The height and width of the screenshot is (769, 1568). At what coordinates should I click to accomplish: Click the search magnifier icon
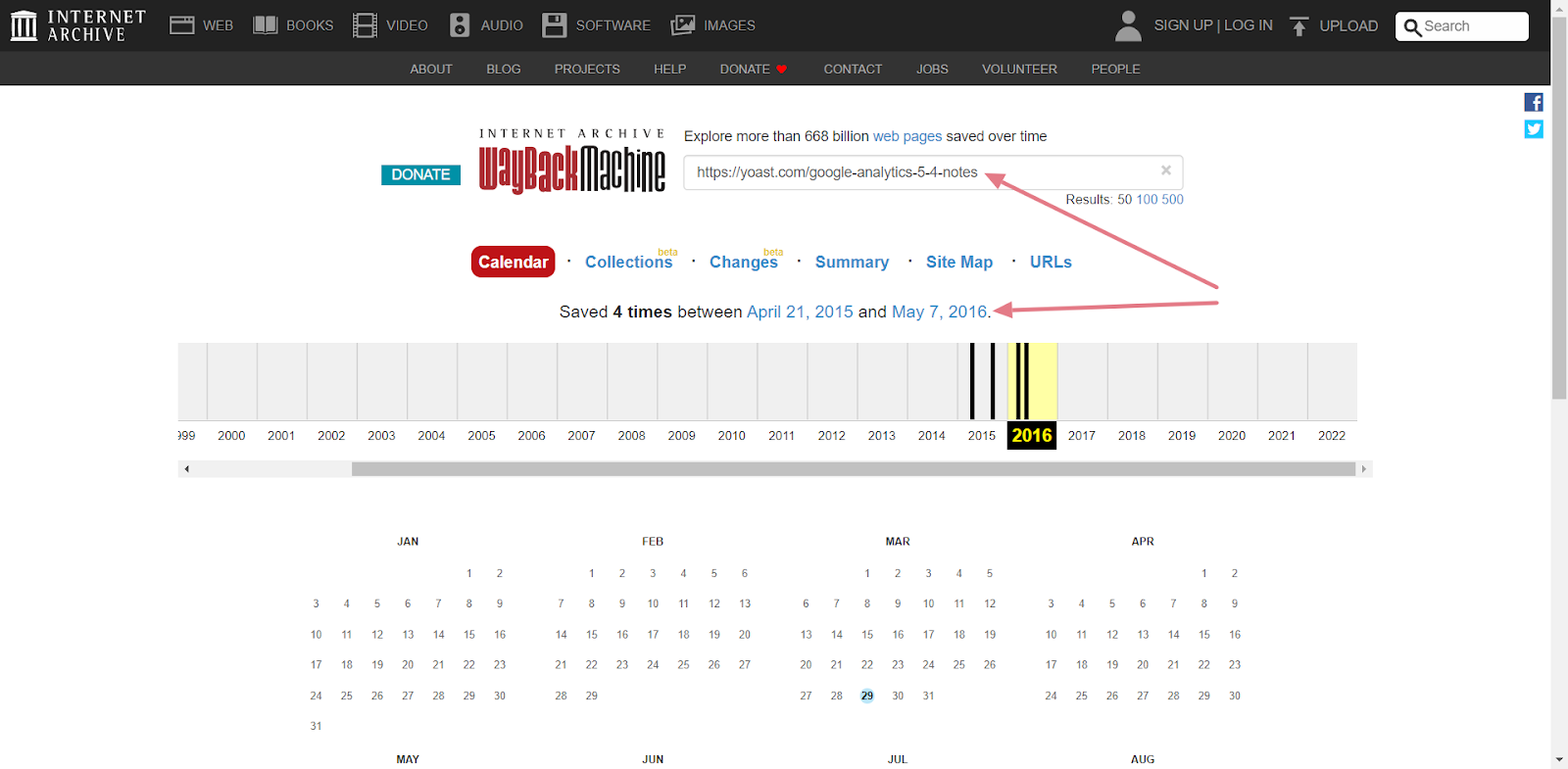[1412, 27]
